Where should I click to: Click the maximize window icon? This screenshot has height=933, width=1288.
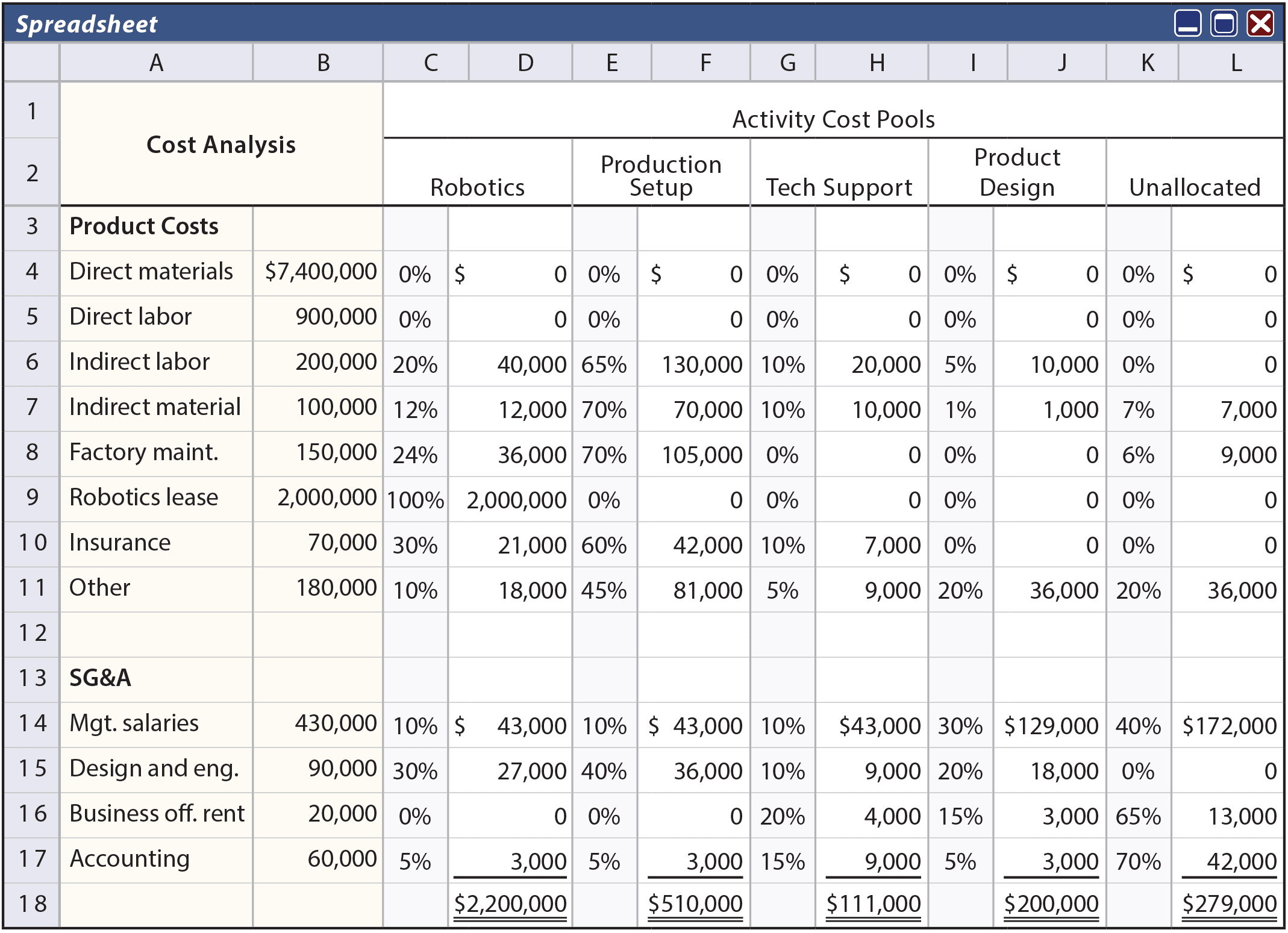tap(1224, 24)
